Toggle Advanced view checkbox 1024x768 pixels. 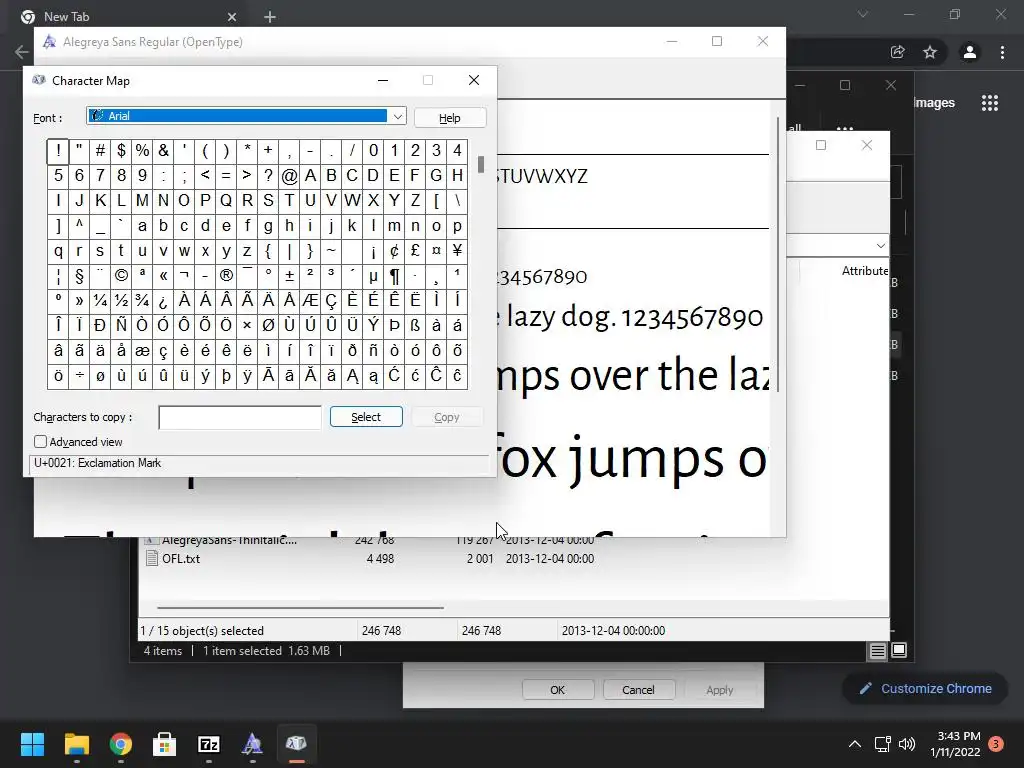pos(40,442)
